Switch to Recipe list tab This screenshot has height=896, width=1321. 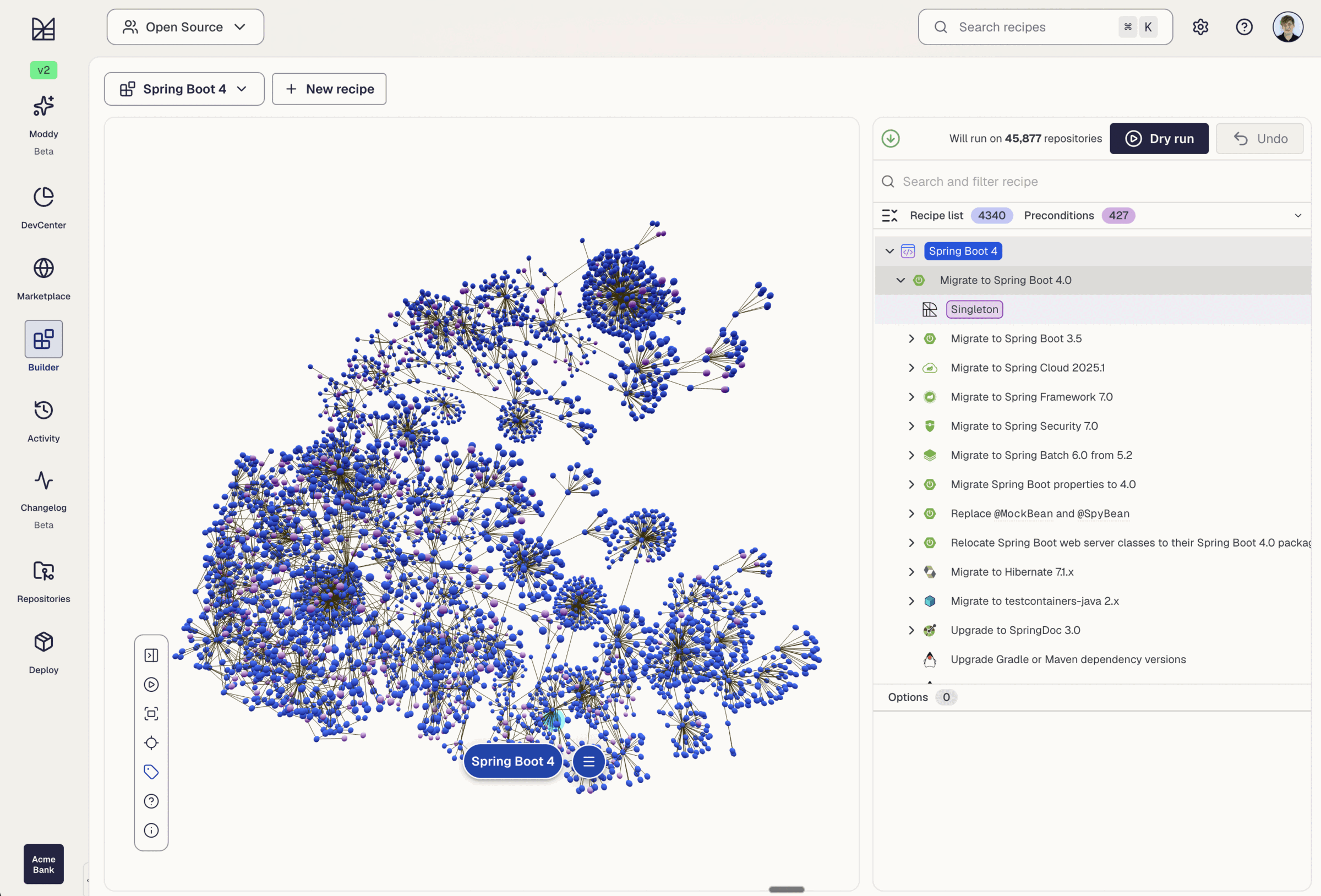coord(936,216)
